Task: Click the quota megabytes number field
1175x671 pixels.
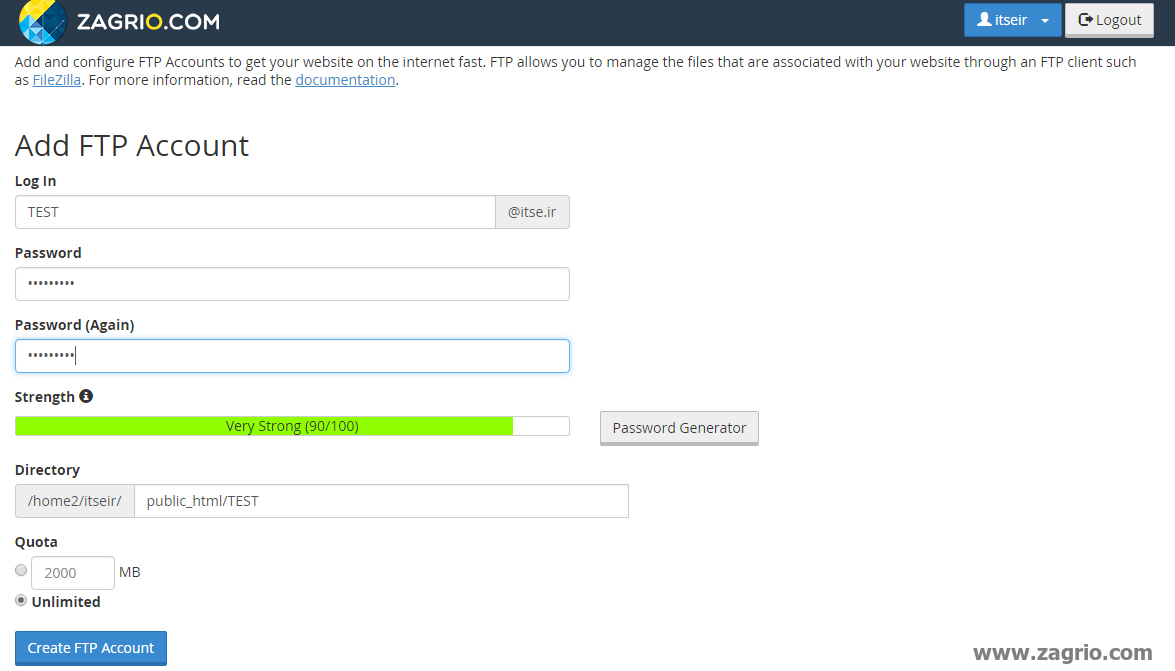Action: click(x=73, y=573)
